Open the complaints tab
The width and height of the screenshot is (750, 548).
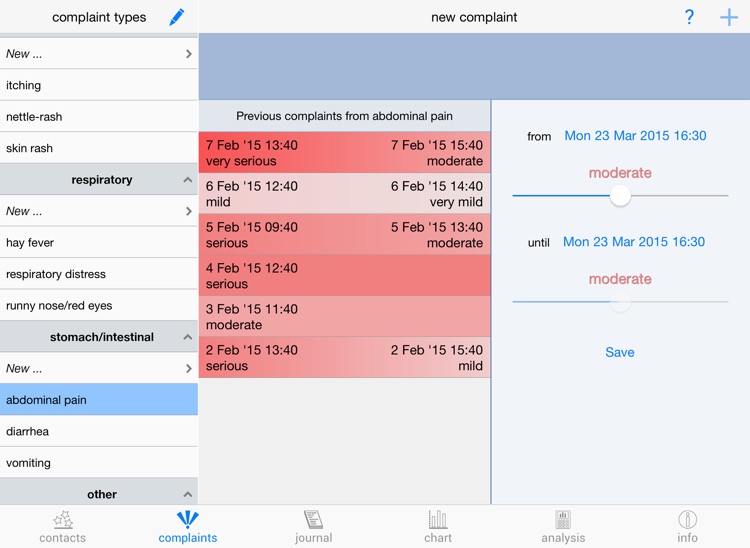coord(188,526)
